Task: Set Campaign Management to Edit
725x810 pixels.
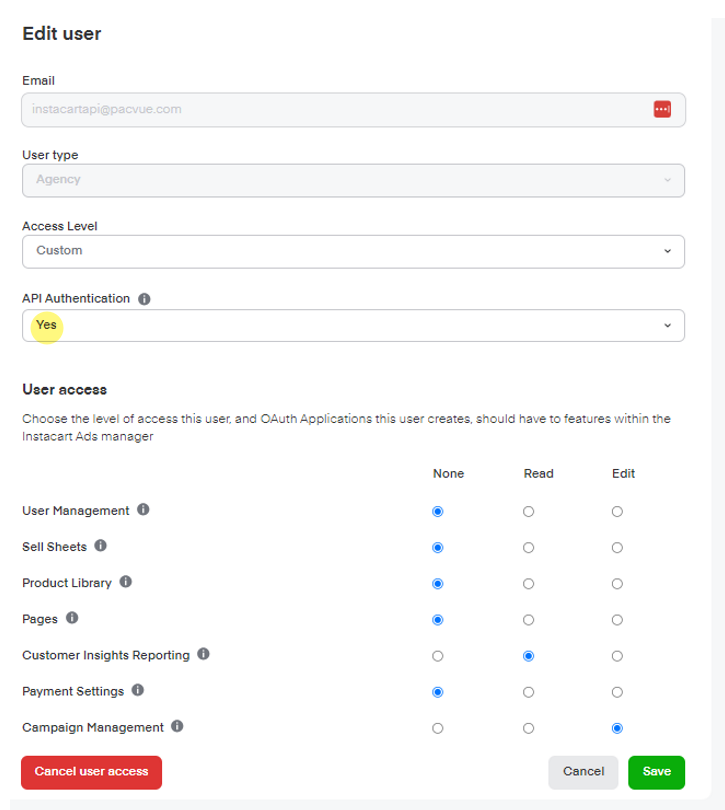Action: click(x=617, y=729)
